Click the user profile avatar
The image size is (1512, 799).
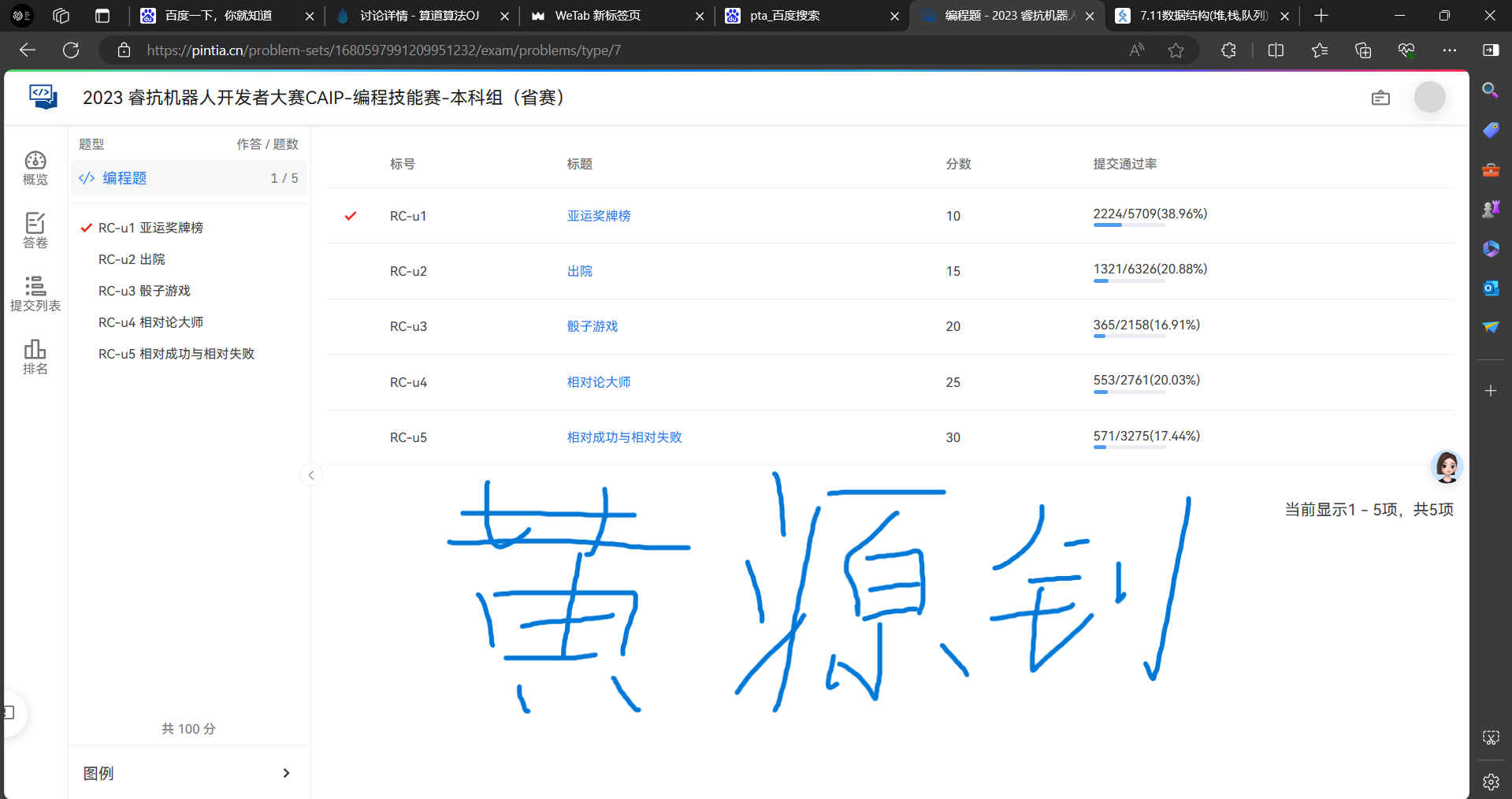click(1429, 97)
